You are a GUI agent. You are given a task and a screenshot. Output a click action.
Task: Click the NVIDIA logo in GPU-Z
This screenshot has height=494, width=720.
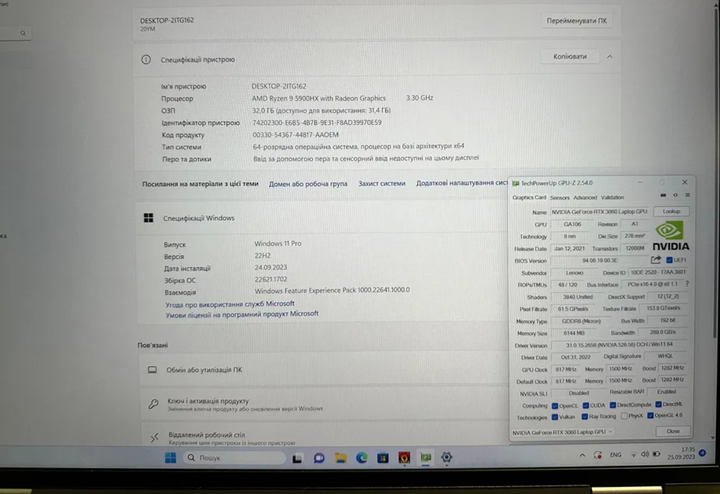tap(670, 236)
